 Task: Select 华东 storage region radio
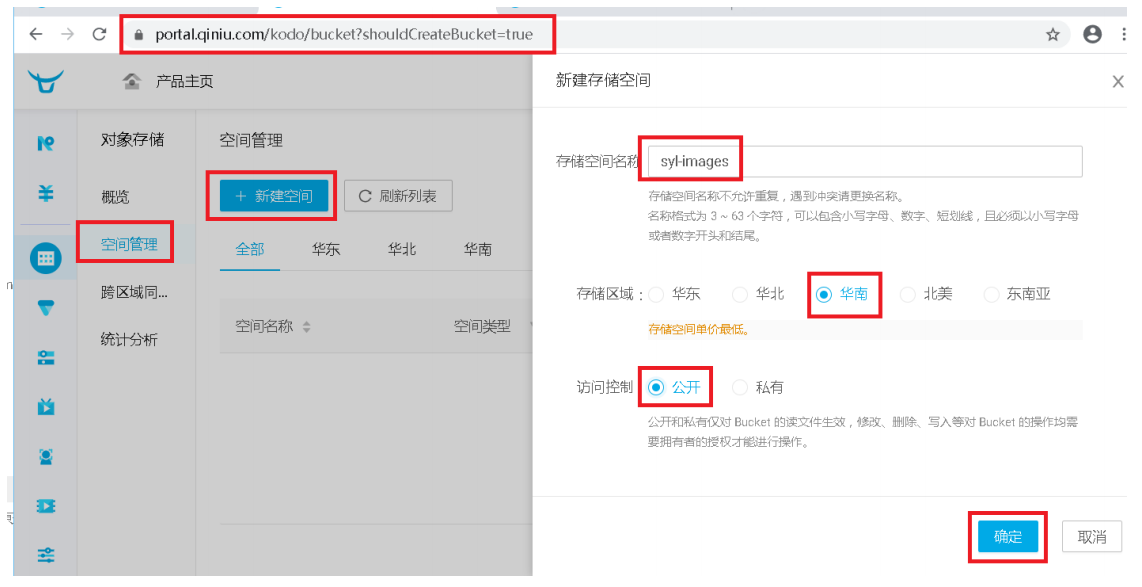[x=656, y=294]
